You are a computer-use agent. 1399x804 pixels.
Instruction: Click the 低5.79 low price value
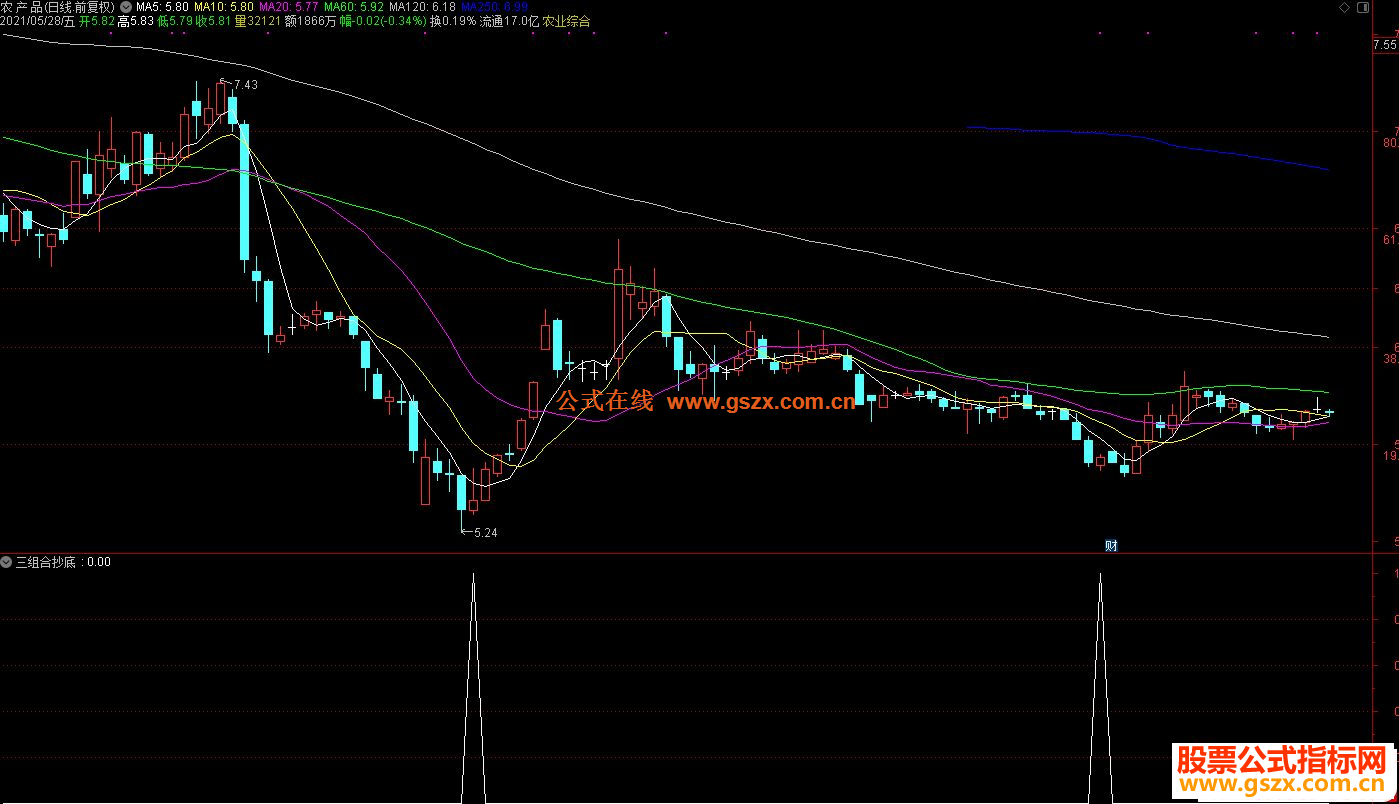(x=175, y=20)
